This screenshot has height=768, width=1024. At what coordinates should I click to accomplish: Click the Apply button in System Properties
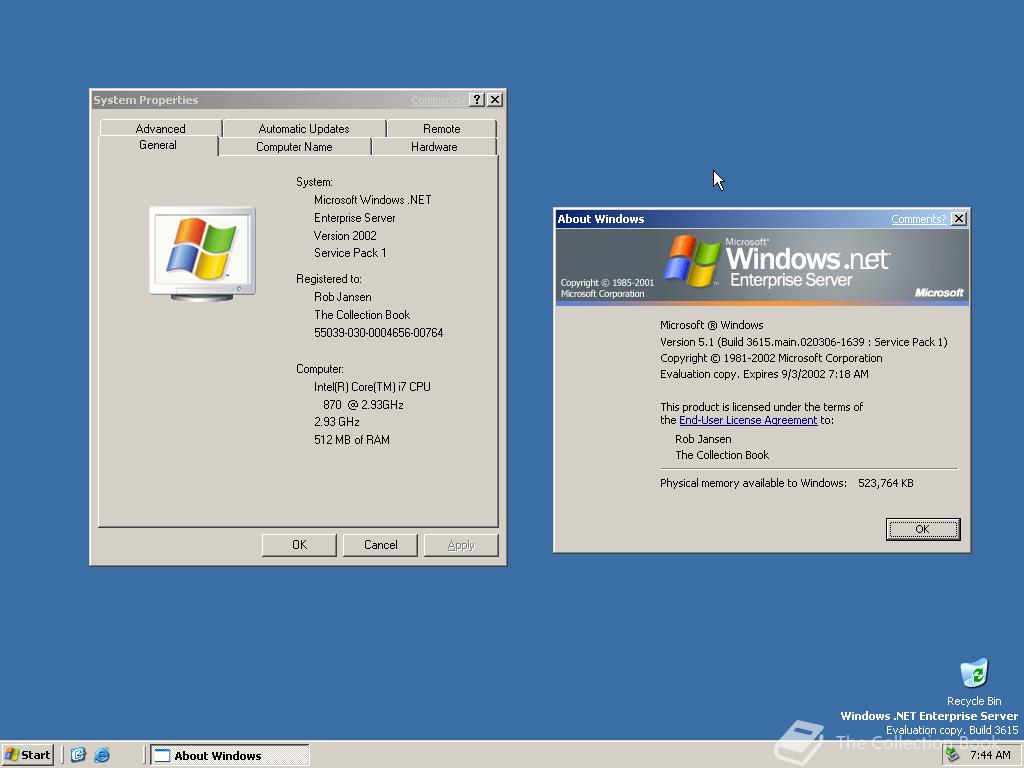click(461, 545)
